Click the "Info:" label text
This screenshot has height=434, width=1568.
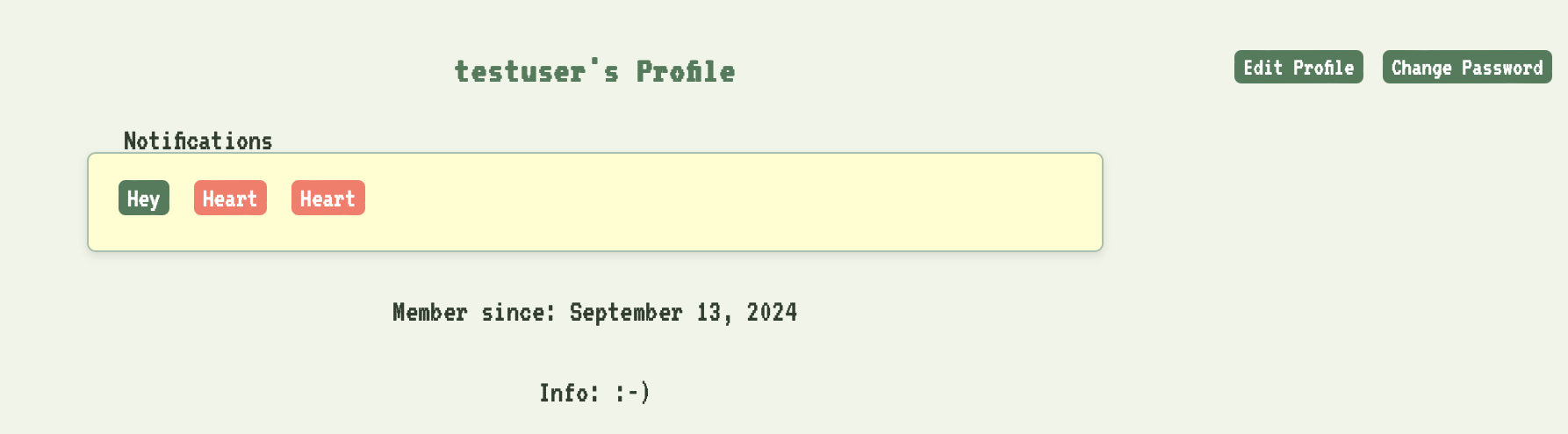tap(569, 393)
